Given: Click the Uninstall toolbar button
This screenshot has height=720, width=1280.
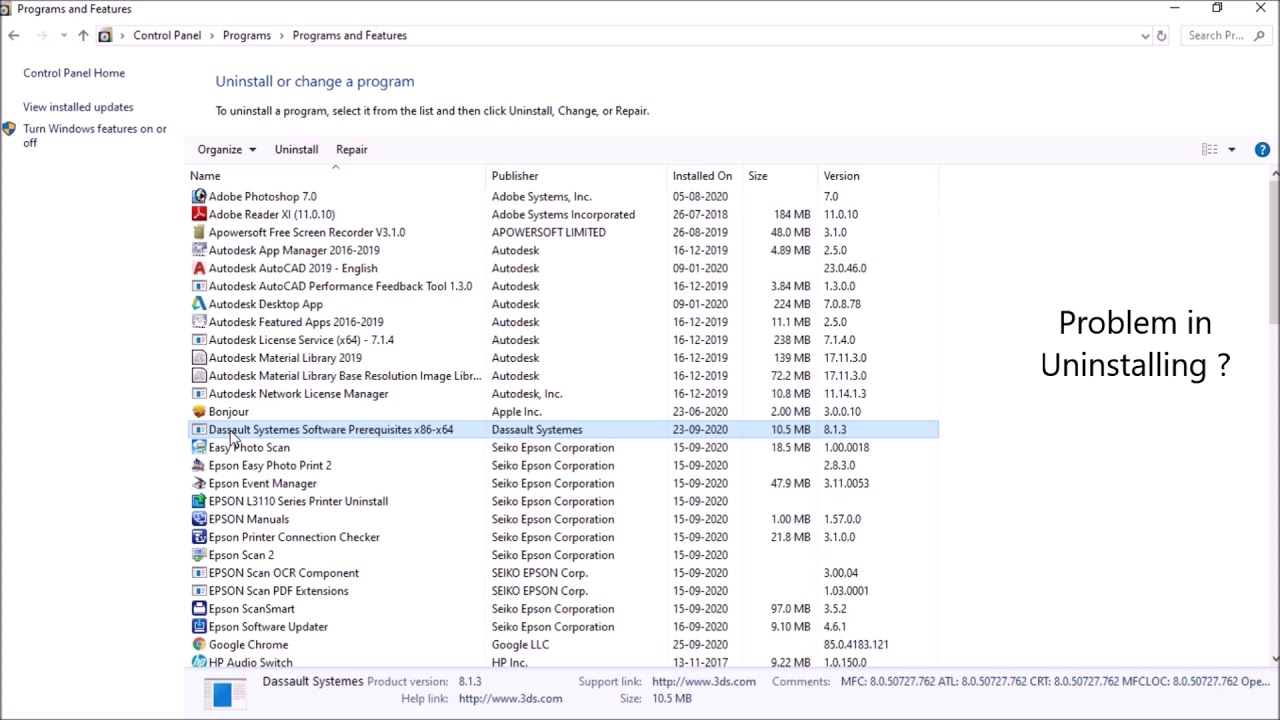Looking at the screenshot, I should coord(296,150).
